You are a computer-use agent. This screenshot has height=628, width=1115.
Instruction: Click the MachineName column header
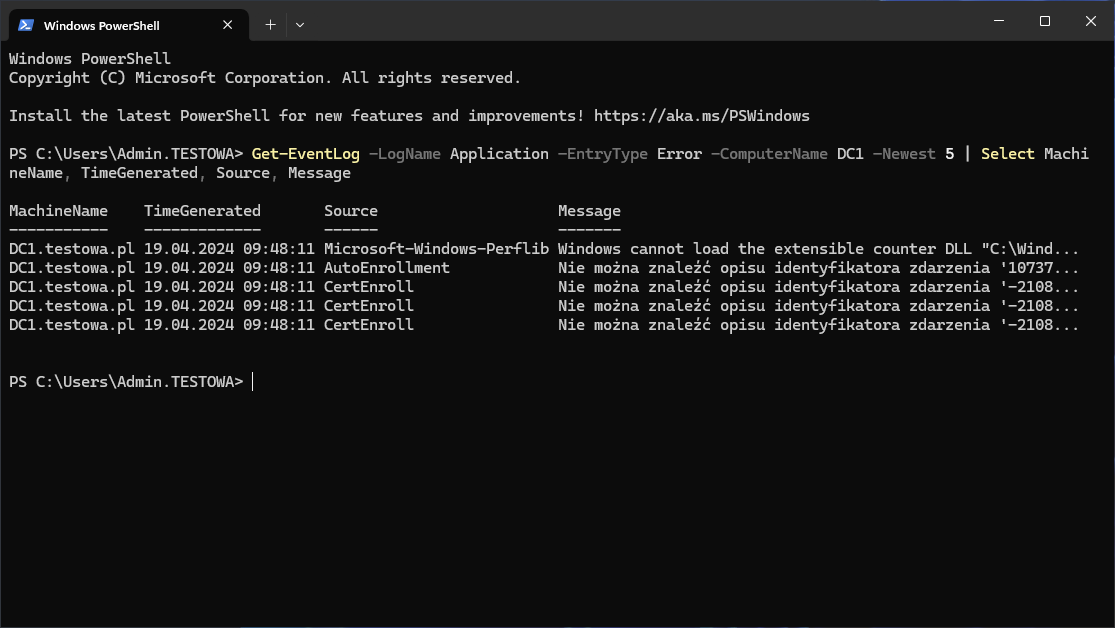pos(58,211)
